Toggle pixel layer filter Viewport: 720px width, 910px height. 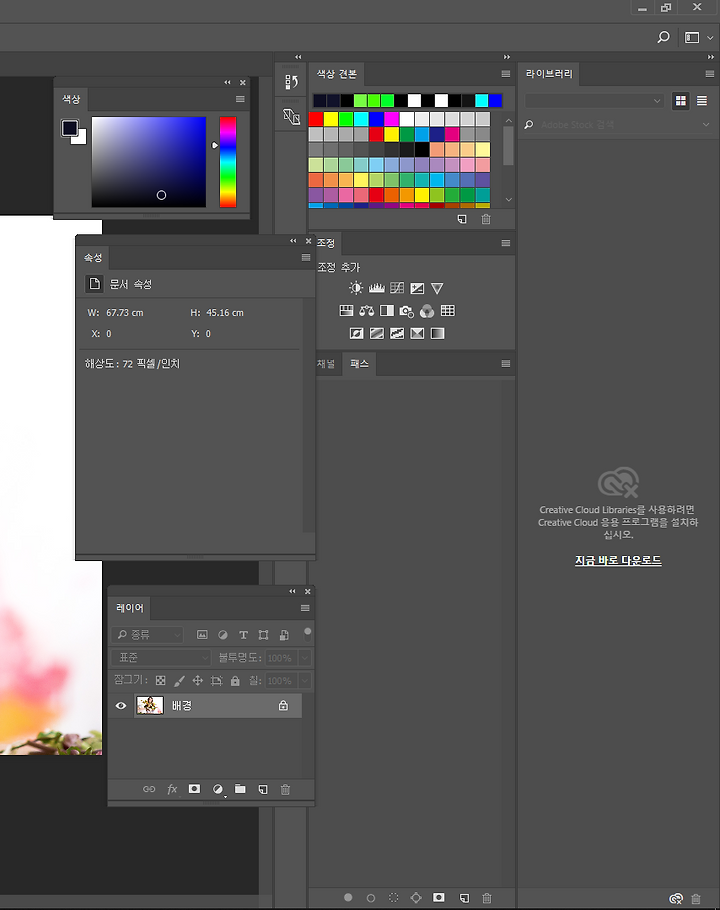click(202, 635)
